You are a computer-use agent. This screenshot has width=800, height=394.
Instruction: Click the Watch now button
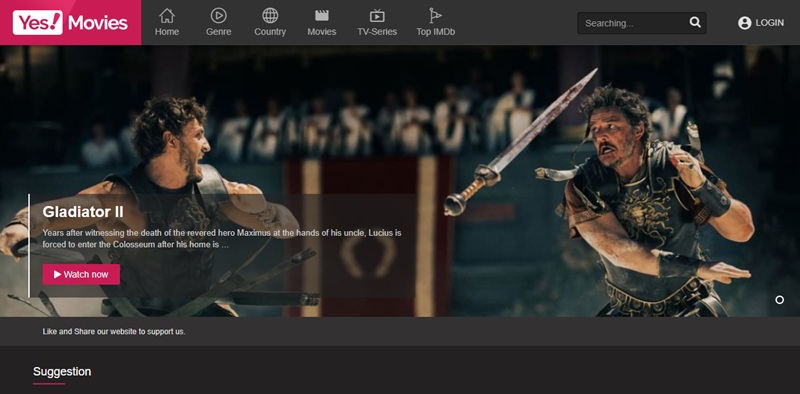[x=81, y=275]
